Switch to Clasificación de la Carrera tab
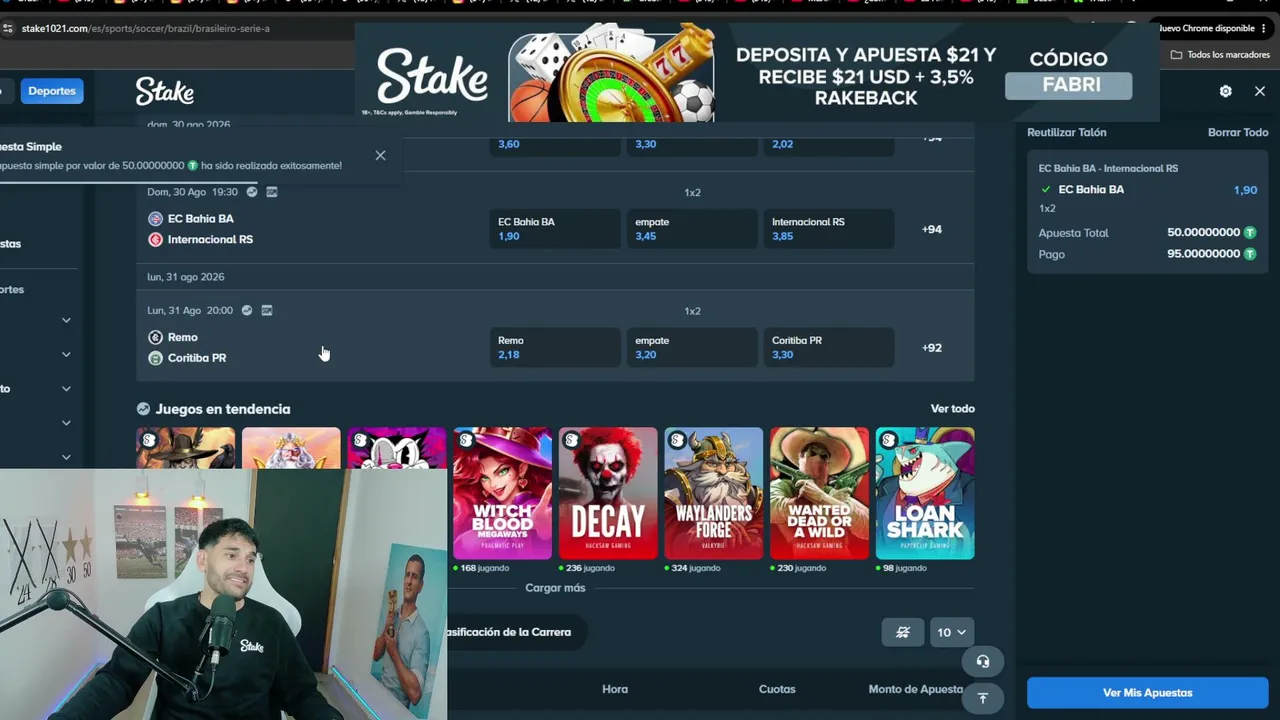1280x720 pixels. [510, 632]
